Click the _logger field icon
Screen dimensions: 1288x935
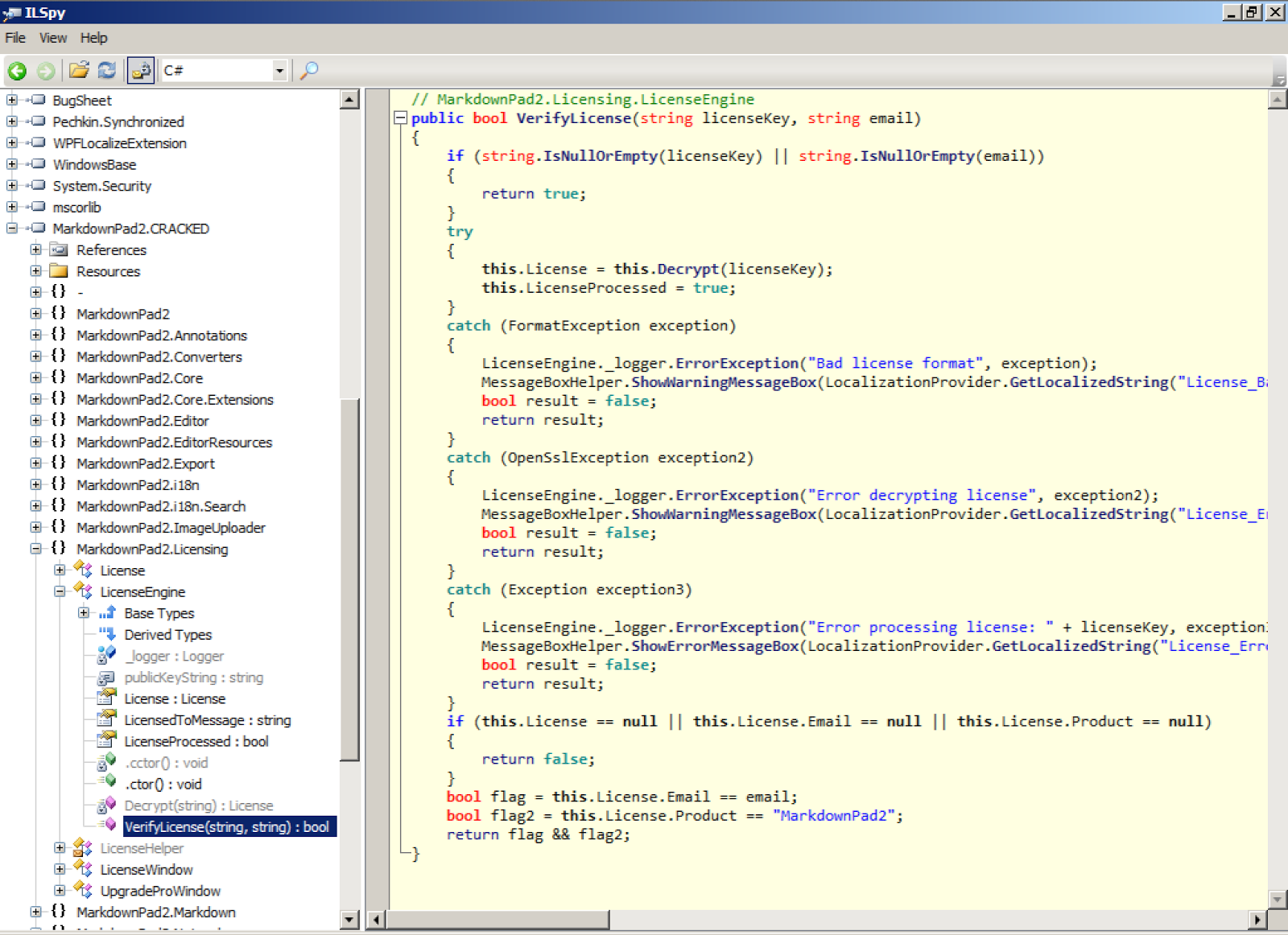point(107,655)
